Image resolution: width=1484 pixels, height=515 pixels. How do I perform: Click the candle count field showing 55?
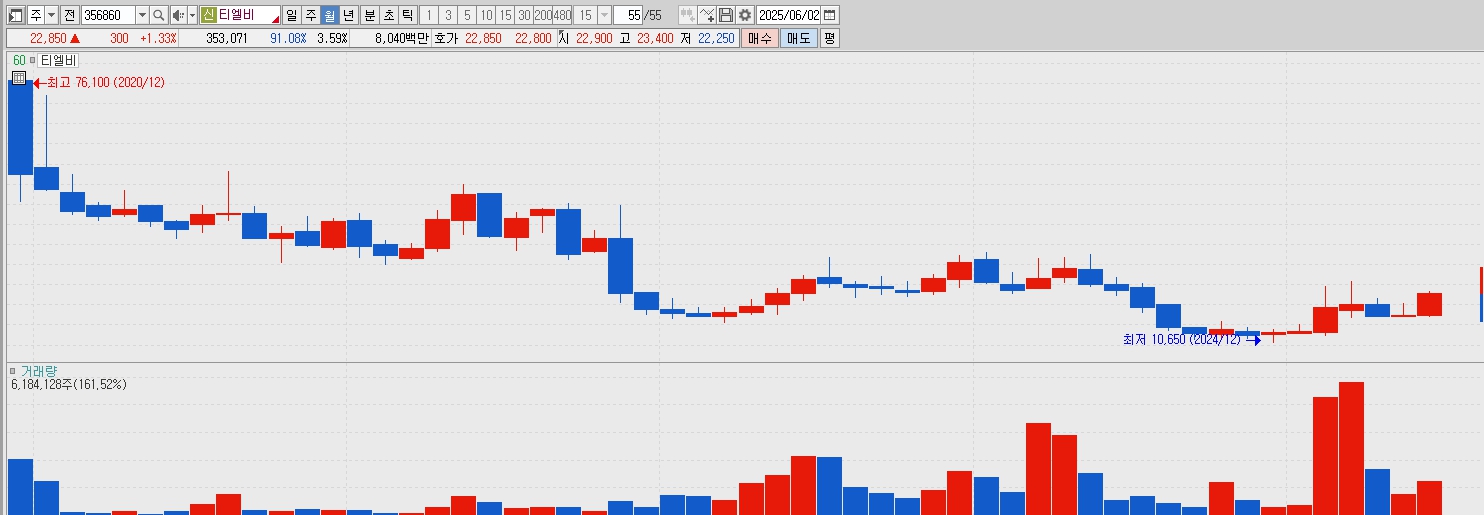tap(628, 15)
